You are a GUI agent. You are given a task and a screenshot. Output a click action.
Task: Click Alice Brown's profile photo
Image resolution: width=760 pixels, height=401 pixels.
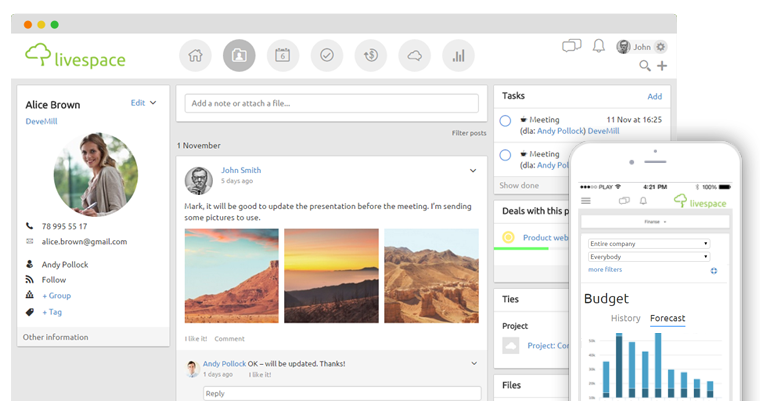point(96,174)
